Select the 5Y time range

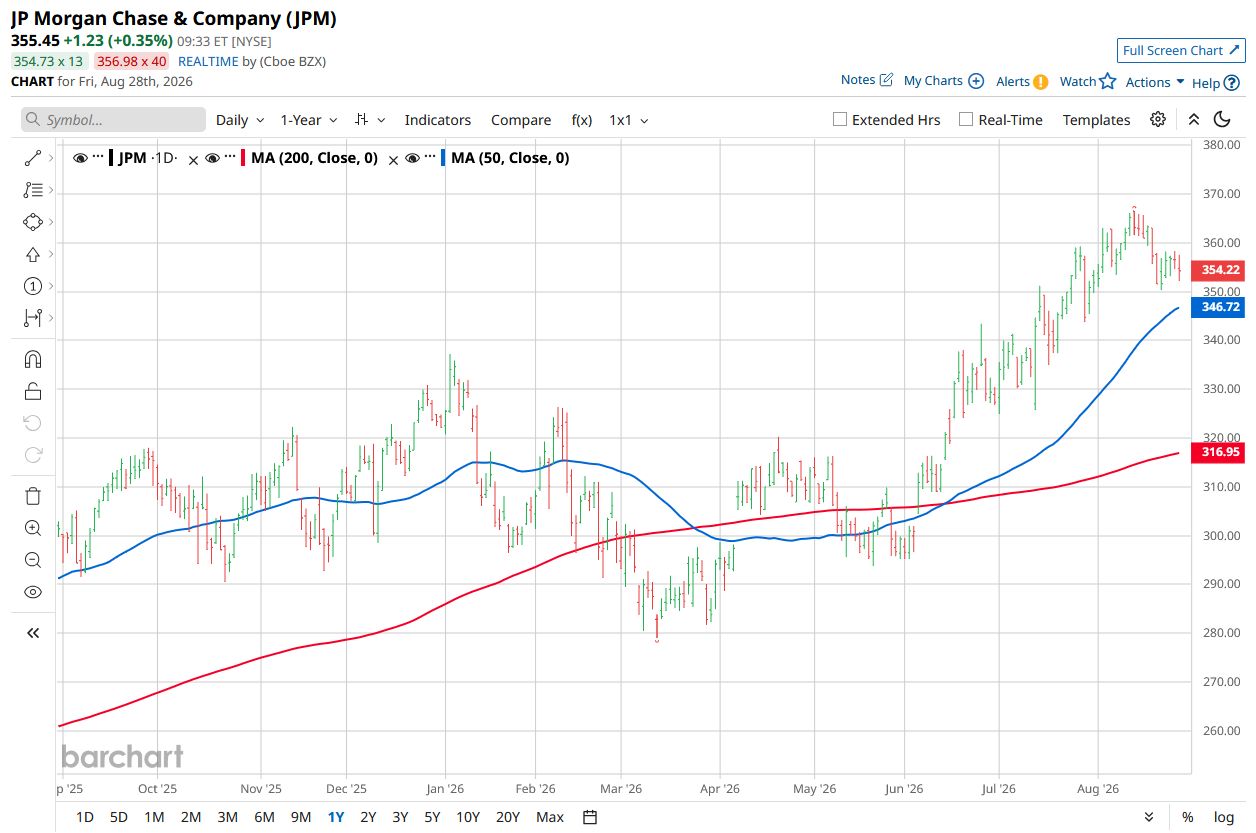(x=432, y=817)
